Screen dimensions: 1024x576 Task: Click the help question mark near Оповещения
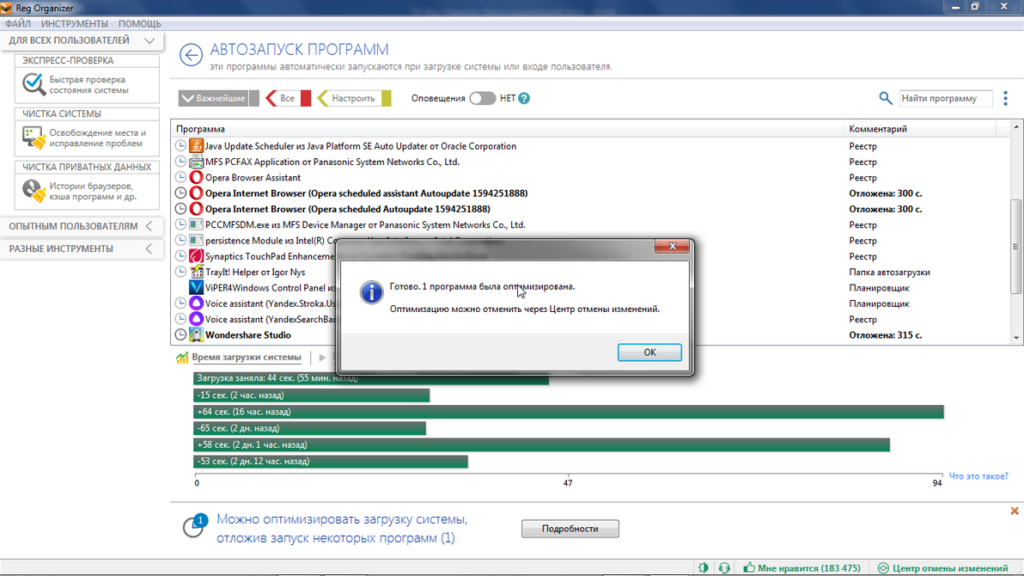coord(524,98)
